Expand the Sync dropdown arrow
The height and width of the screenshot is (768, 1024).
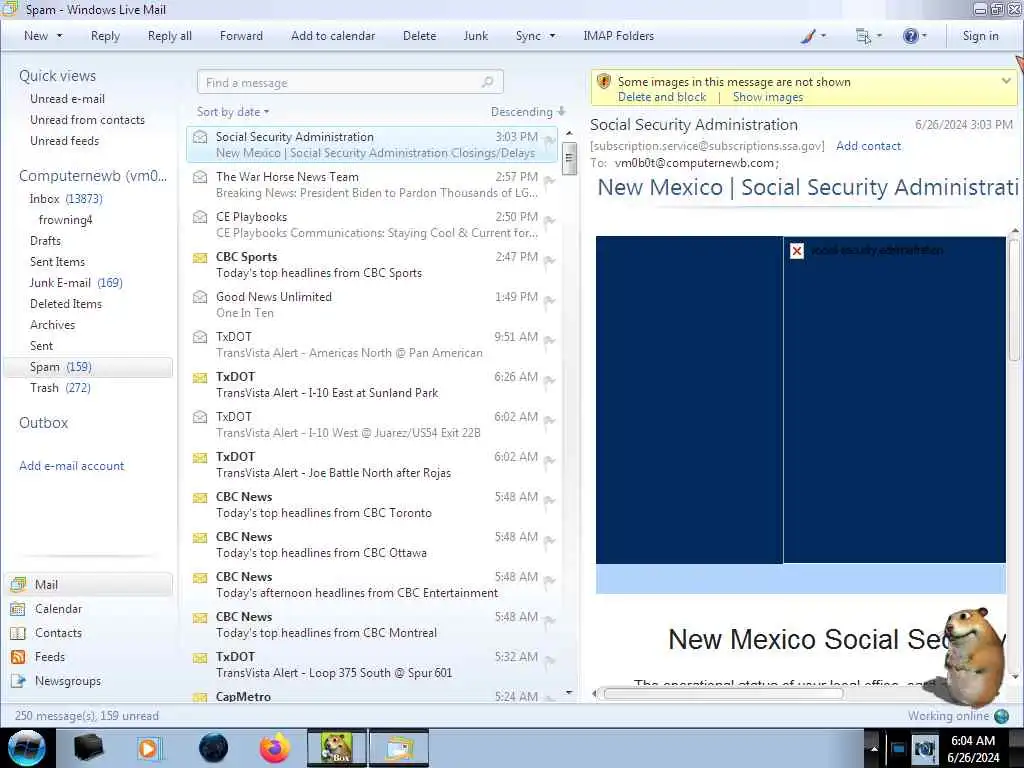pyautogui.click(x=552, y=36)
